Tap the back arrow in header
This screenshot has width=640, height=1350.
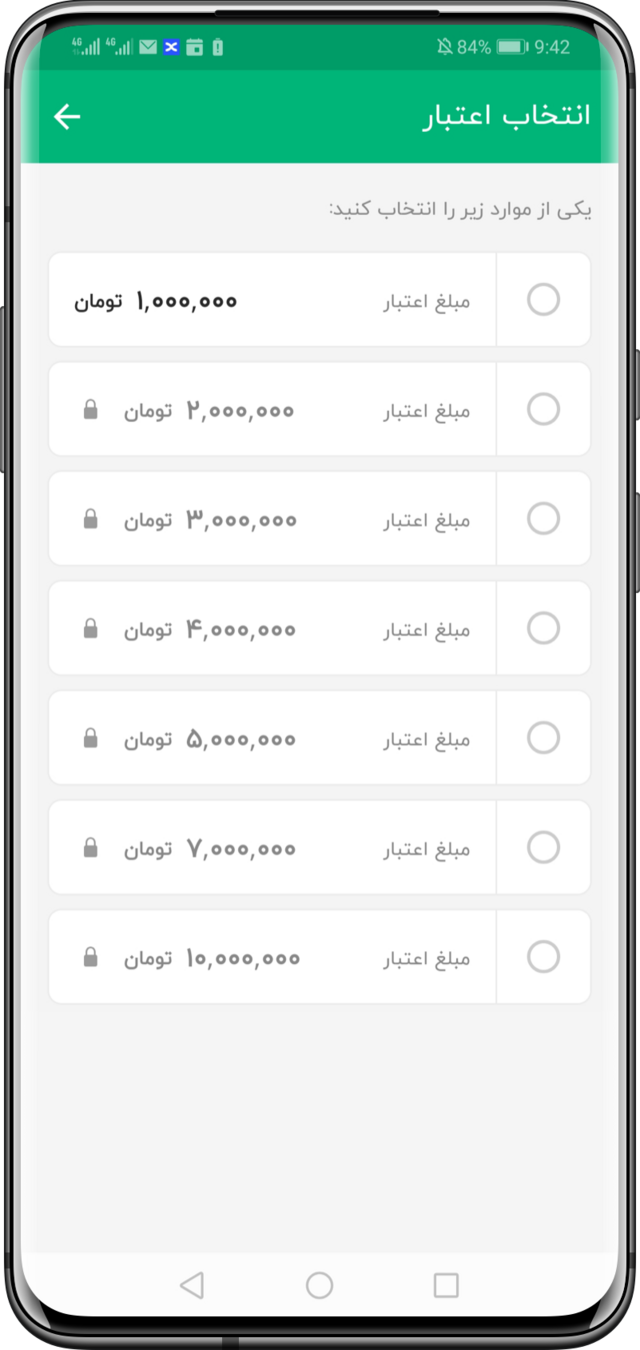67,117
